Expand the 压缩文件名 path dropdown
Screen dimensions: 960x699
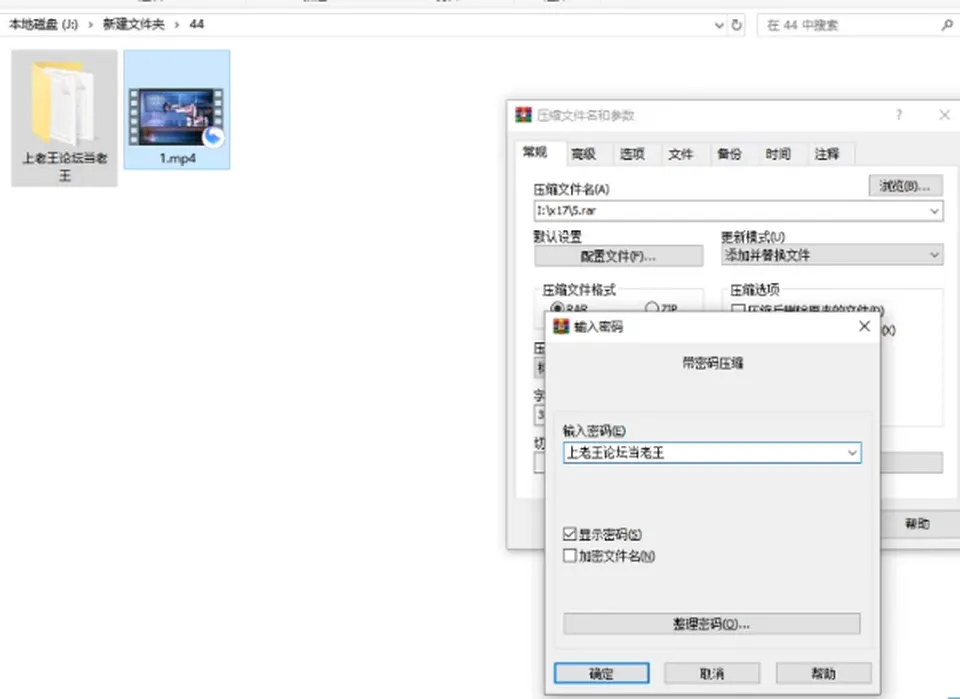(934, 211)
